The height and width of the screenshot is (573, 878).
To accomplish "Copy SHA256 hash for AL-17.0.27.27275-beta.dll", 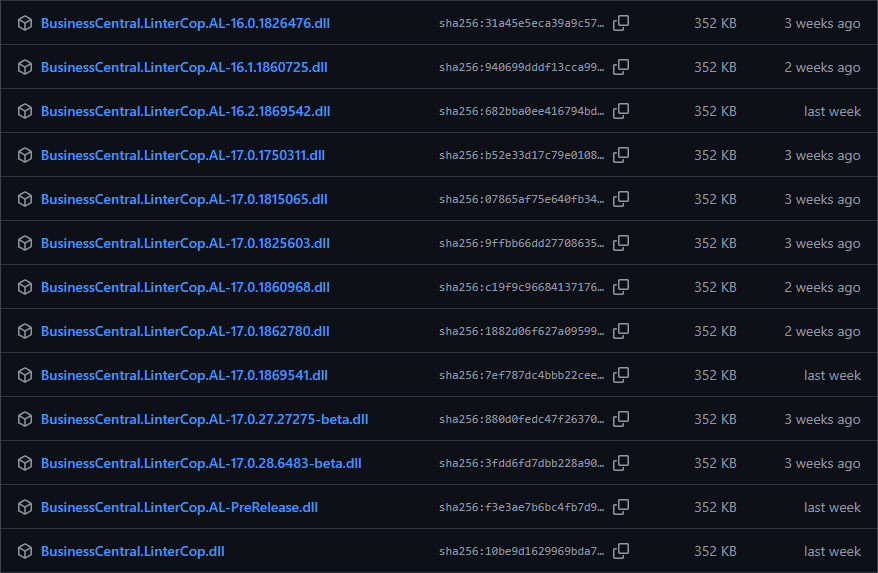I will [x=621, y=419].
